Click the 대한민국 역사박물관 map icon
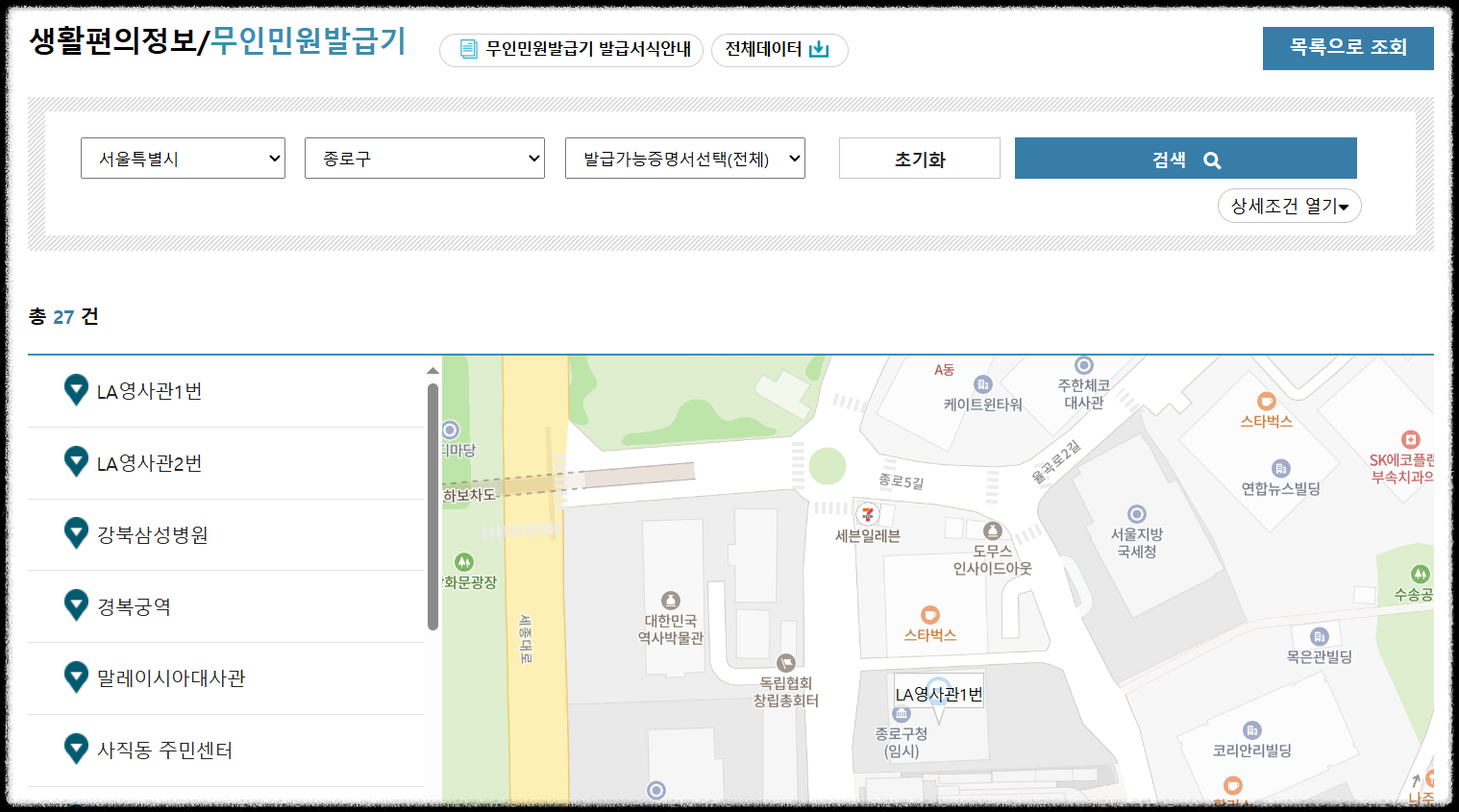 (x=671, y=601)
